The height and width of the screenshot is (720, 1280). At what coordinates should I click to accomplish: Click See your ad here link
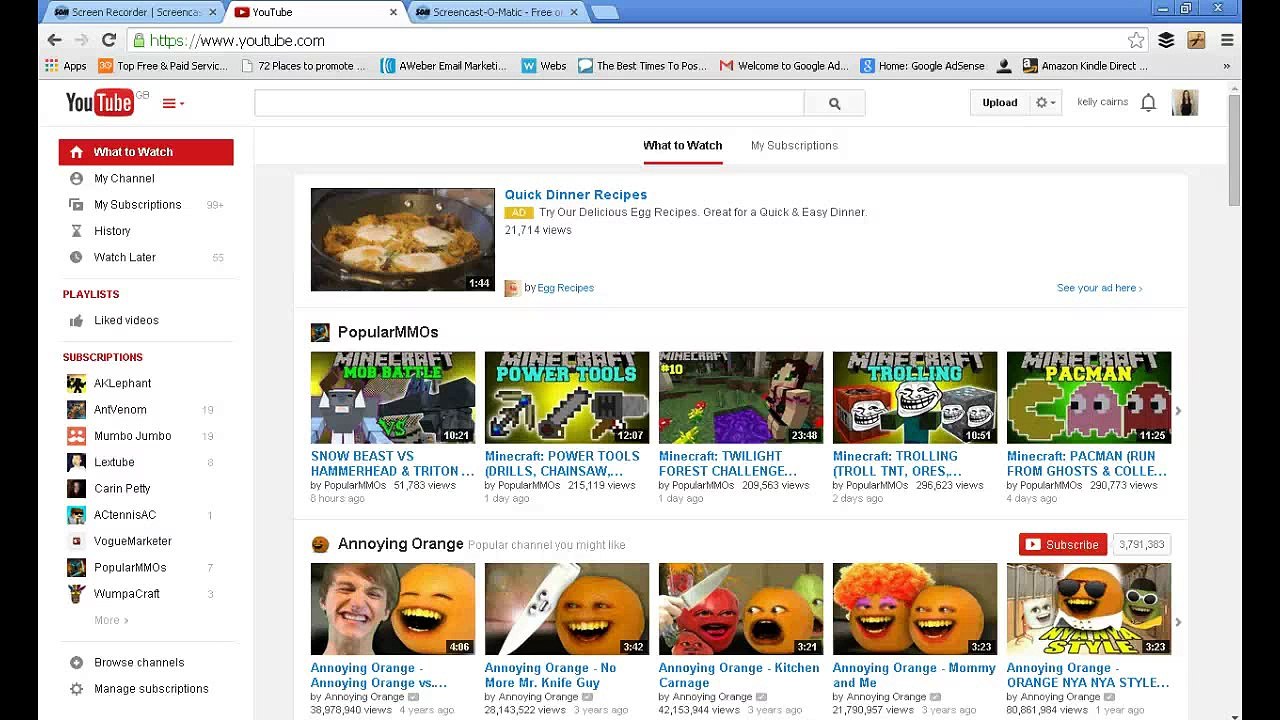tap(1099, 288)
